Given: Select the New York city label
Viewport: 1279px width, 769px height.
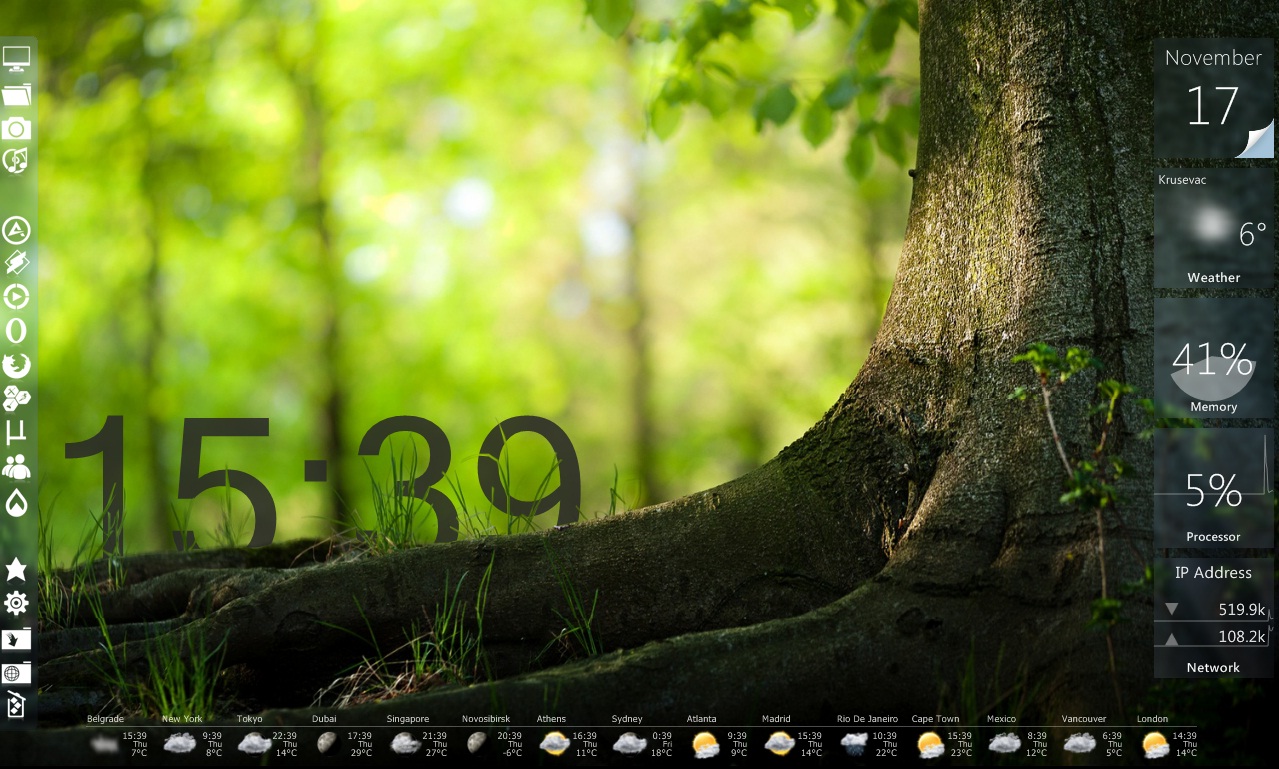Looking at the screenshot, I should tap(182, 719).
